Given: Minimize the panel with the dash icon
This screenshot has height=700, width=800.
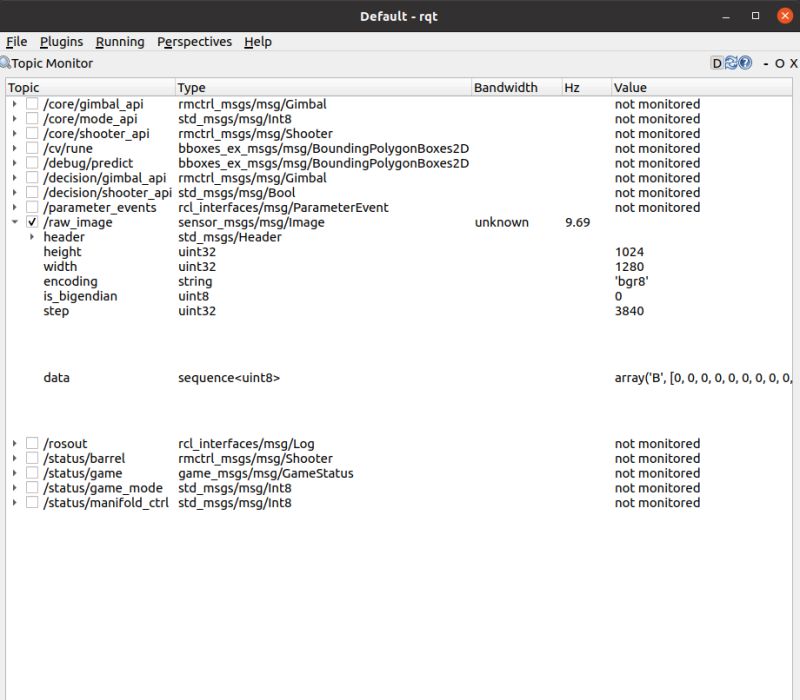Looking at the screenshot, I should [765, 63].
